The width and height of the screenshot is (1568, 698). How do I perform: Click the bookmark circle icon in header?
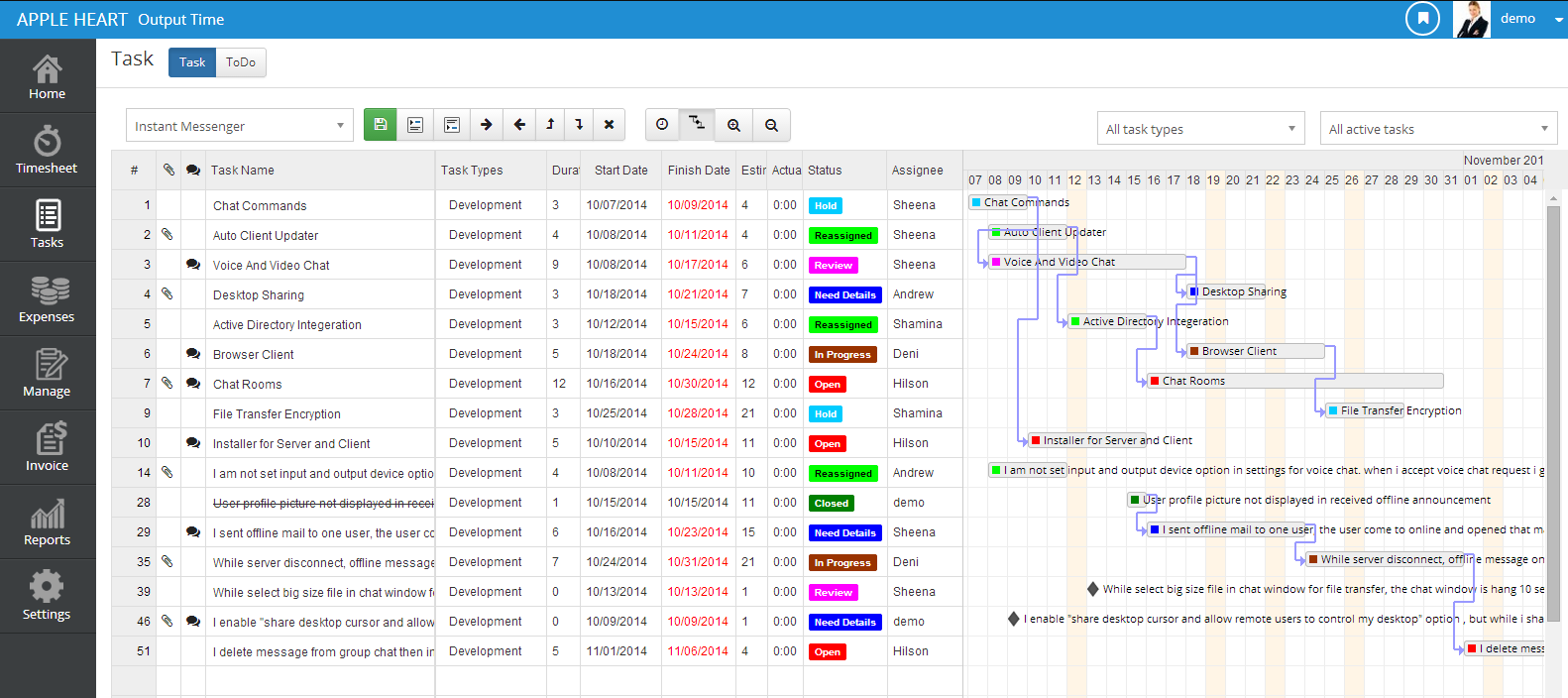coord(1422,18)
